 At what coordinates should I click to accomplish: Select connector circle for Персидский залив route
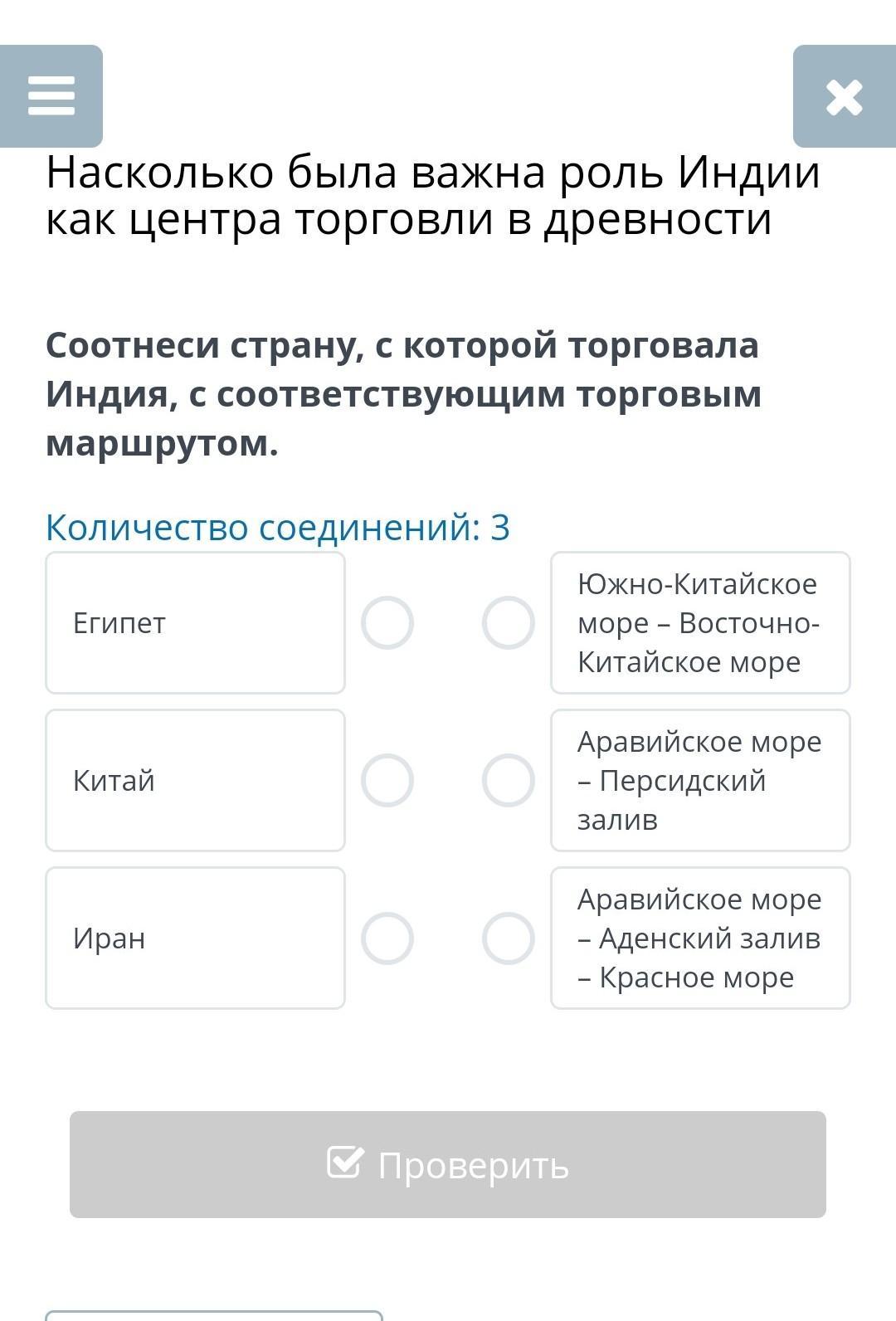click(x=508, y=780)
